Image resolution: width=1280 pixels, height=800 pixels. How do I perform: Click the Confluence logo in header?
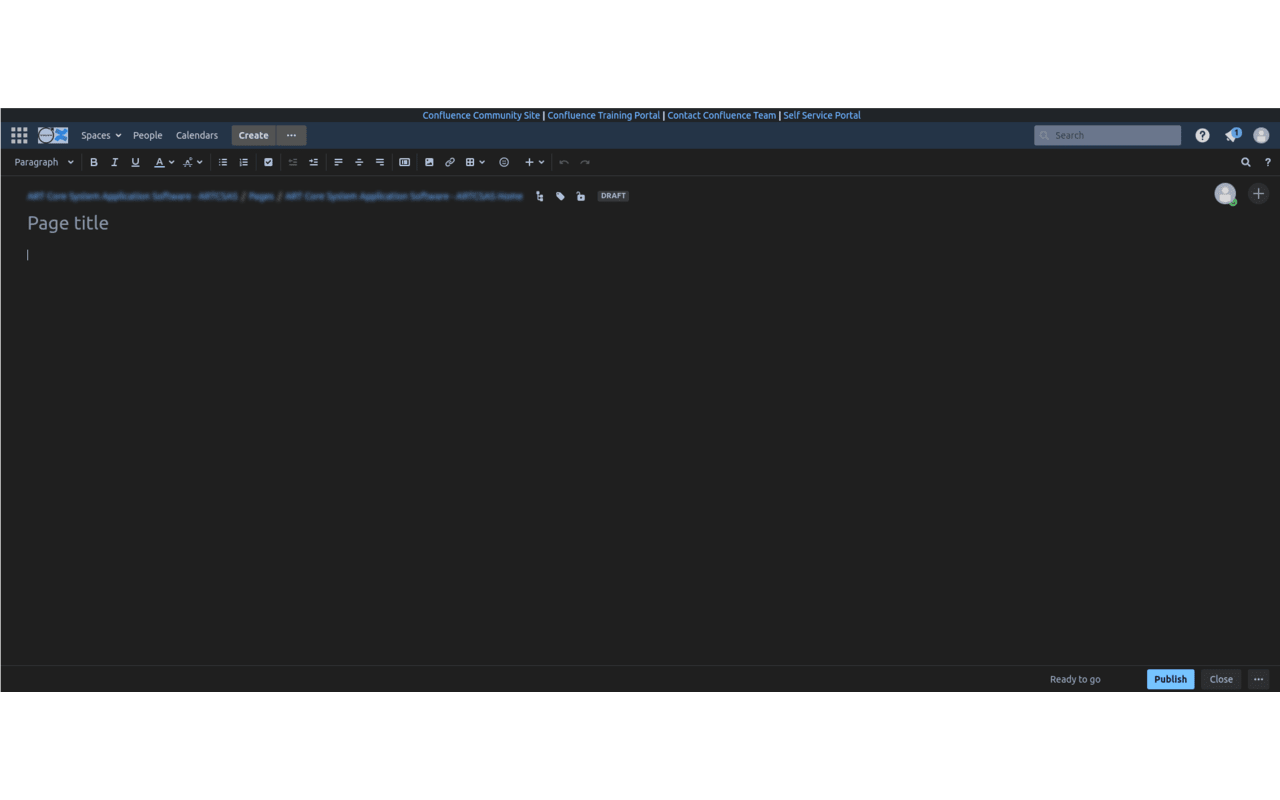53,135
